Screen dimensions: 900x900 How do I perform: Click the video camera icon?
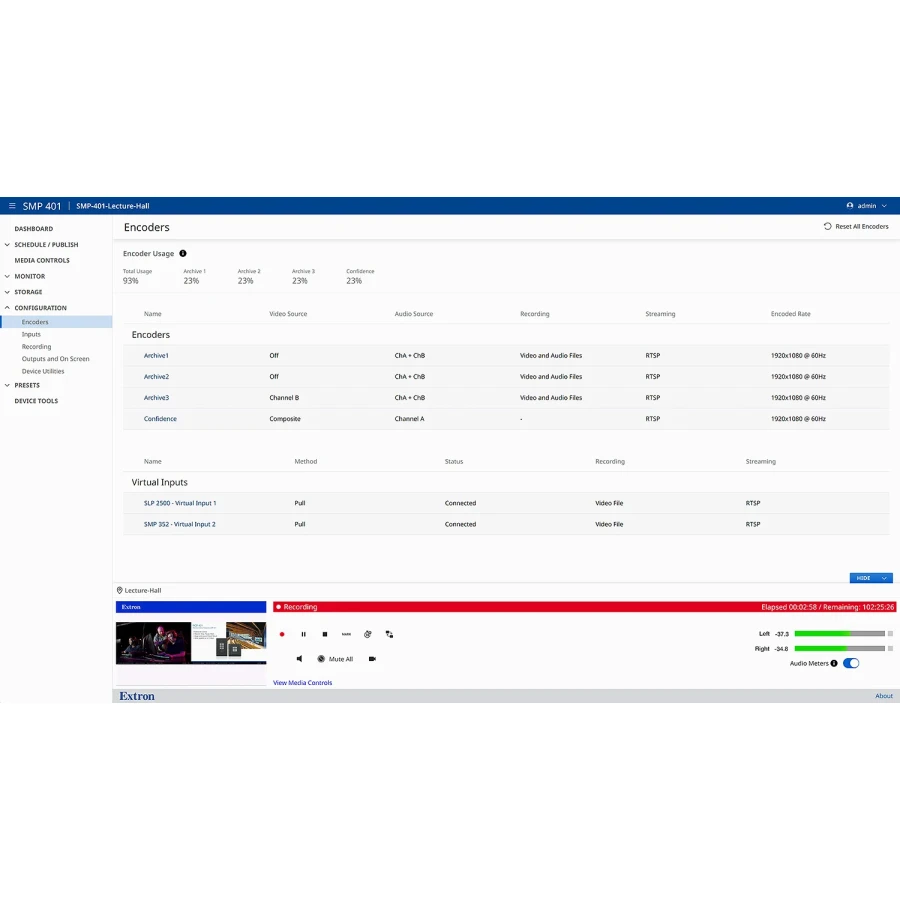click(372, 659)
